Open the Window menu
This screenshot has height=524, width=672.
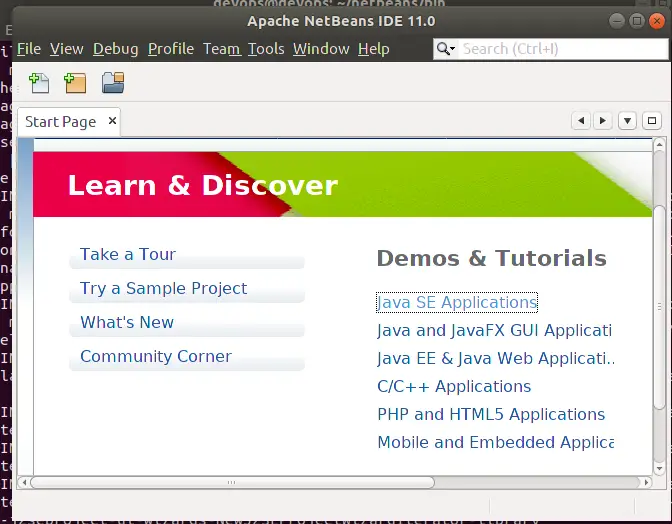pos(321,49)
